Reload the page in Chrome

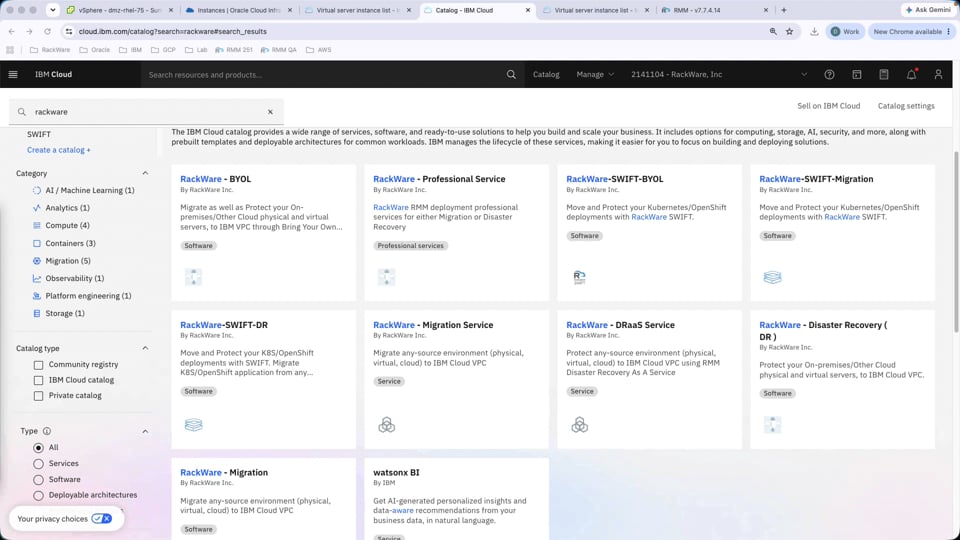tap(47, 31)
